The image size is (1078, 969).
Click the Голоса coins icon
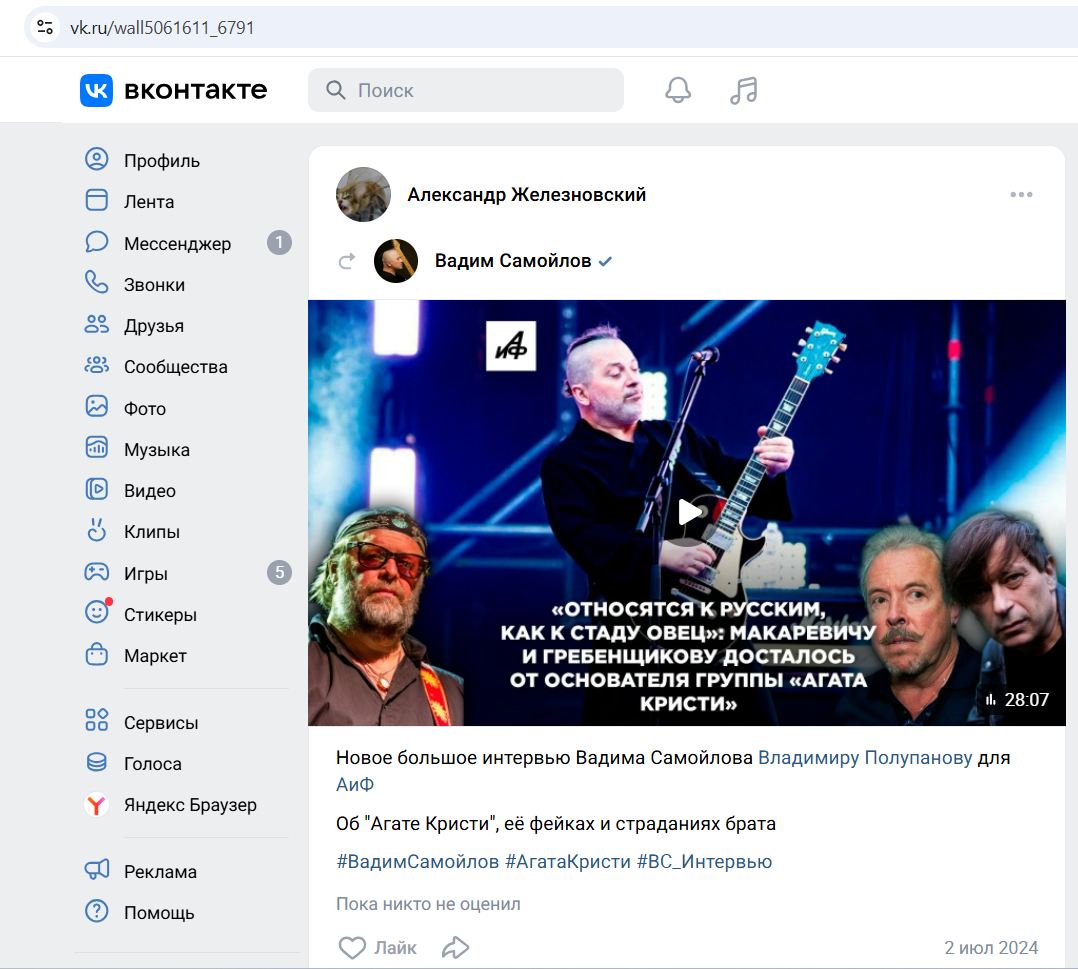click(97, 762)
